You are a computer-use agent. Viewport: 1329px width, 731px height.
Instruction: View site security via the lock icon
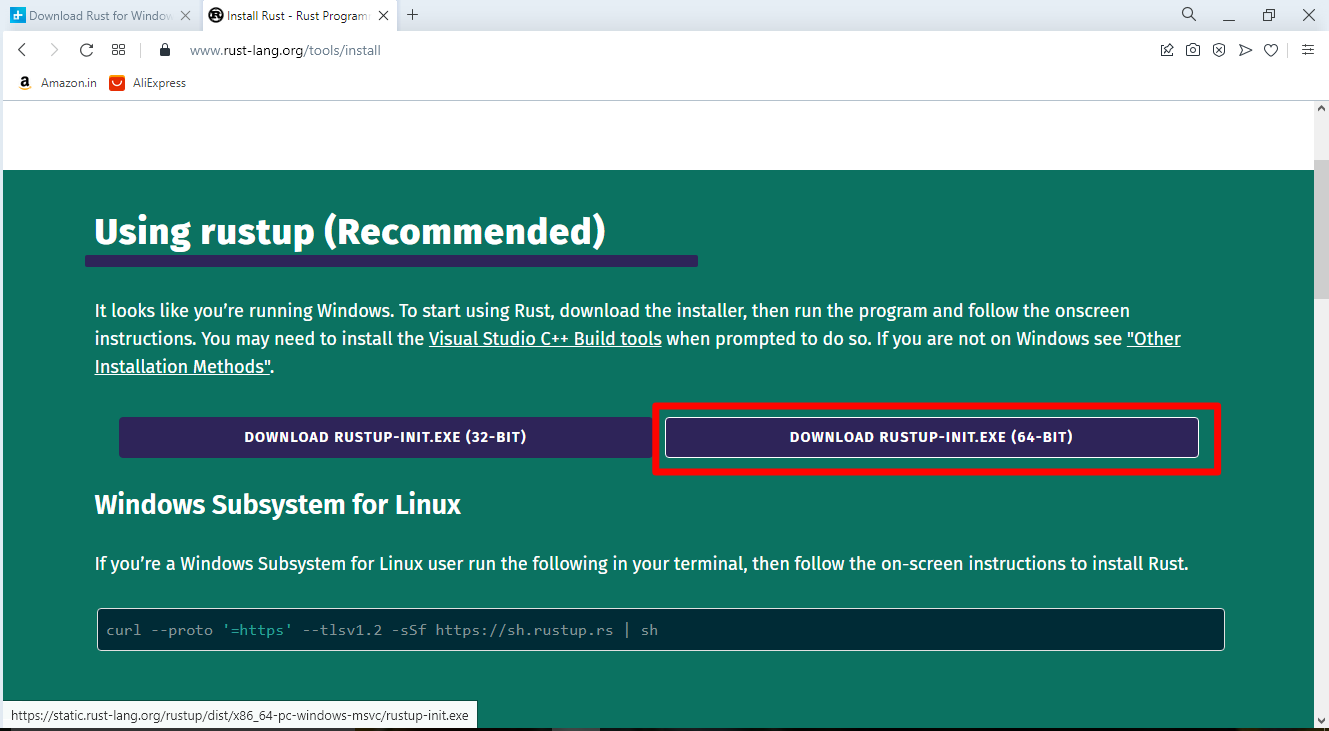164,49
